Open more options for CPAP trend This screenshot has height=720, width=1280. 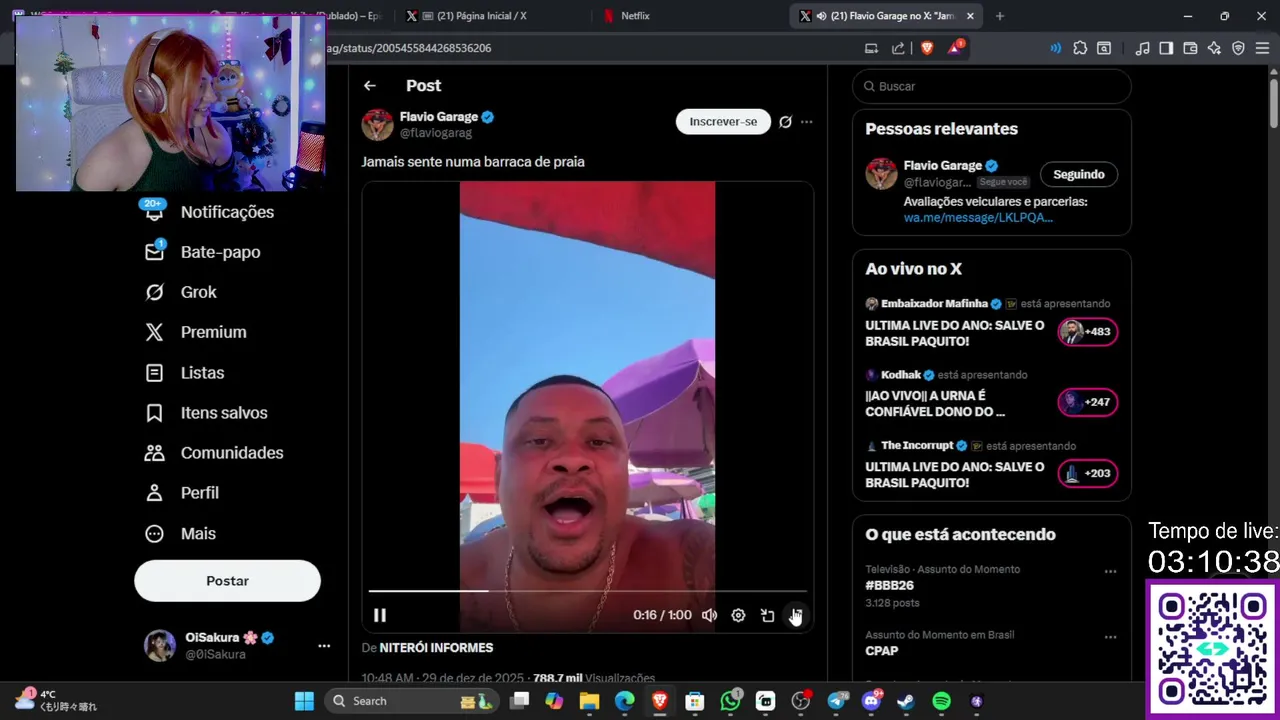[x=1110, y=637]
